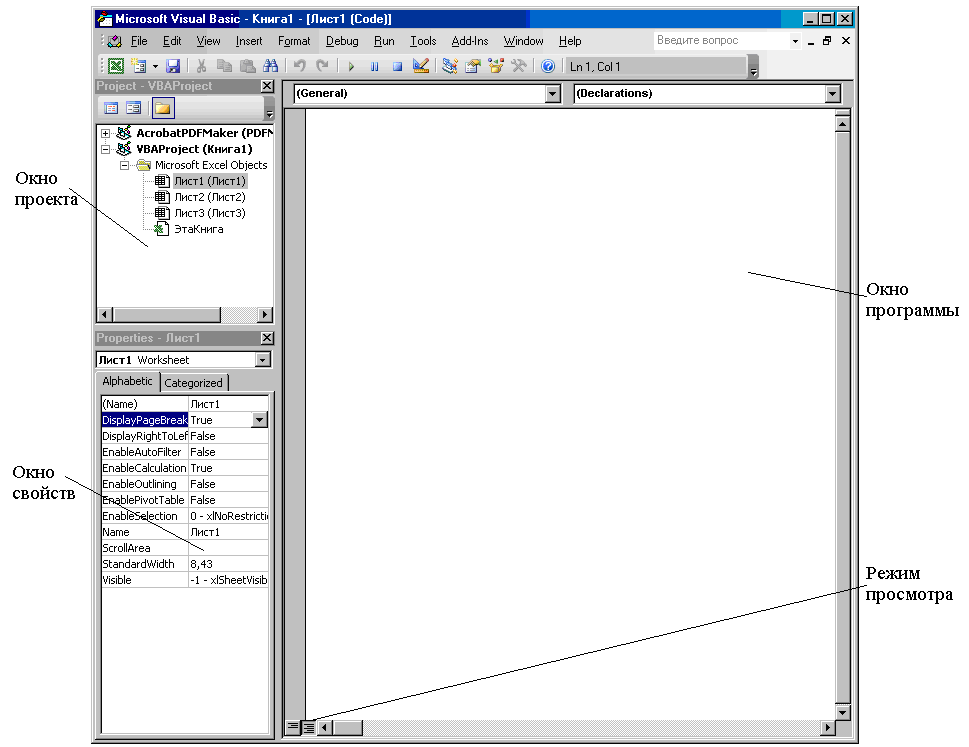Open Object Browser toolbar icon
The height and width of the screenshot is (747, 969).
pos(496,66)
